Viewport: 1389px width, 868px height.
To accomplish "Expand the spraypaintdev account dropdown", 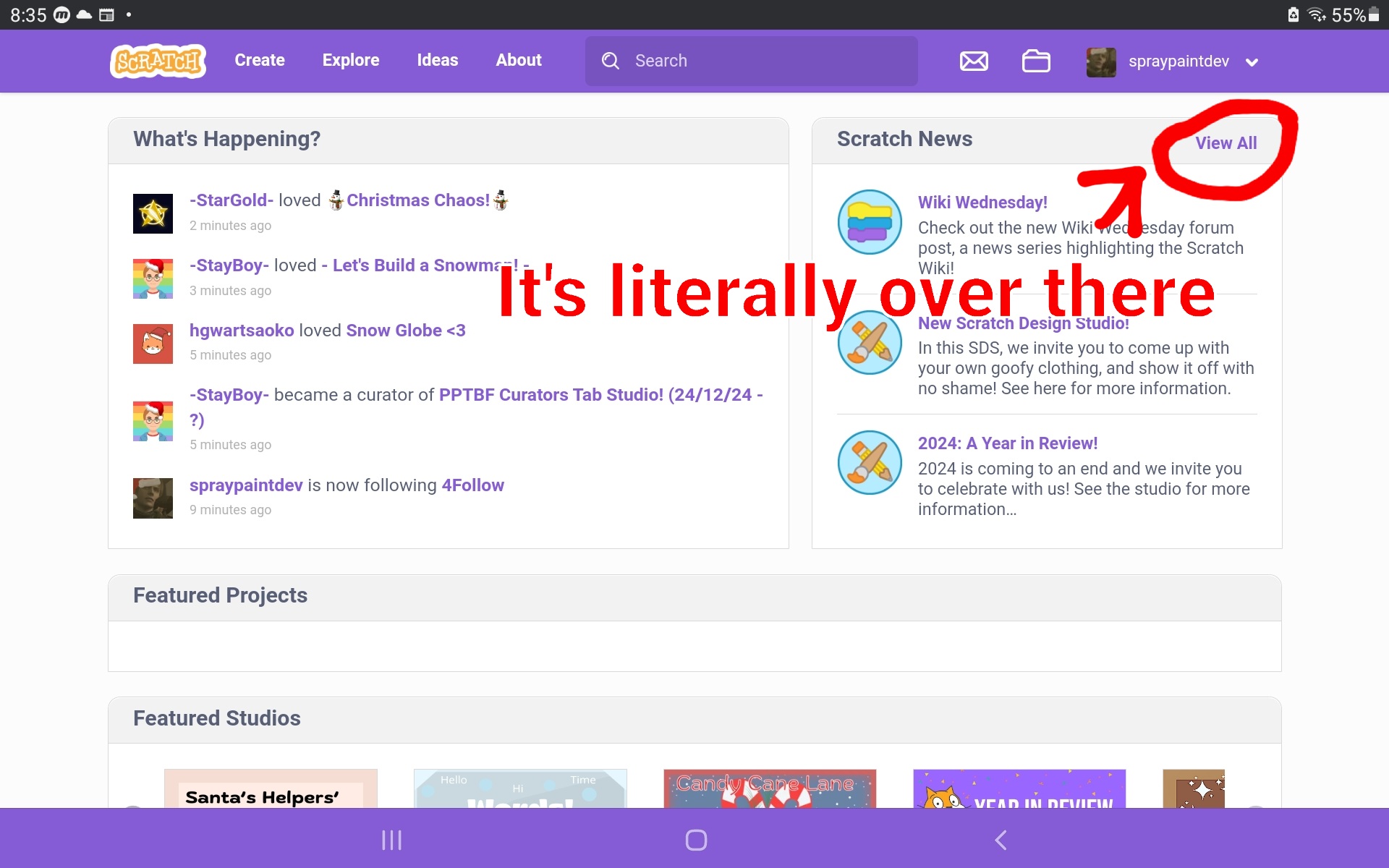I will point(1252,62).
